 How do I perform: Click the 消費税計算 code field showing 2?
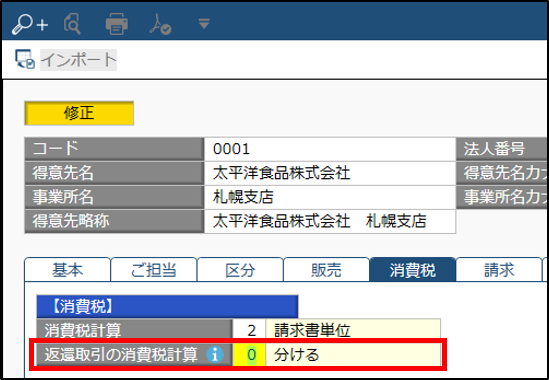pyautogui.click(x=249, y=330)
